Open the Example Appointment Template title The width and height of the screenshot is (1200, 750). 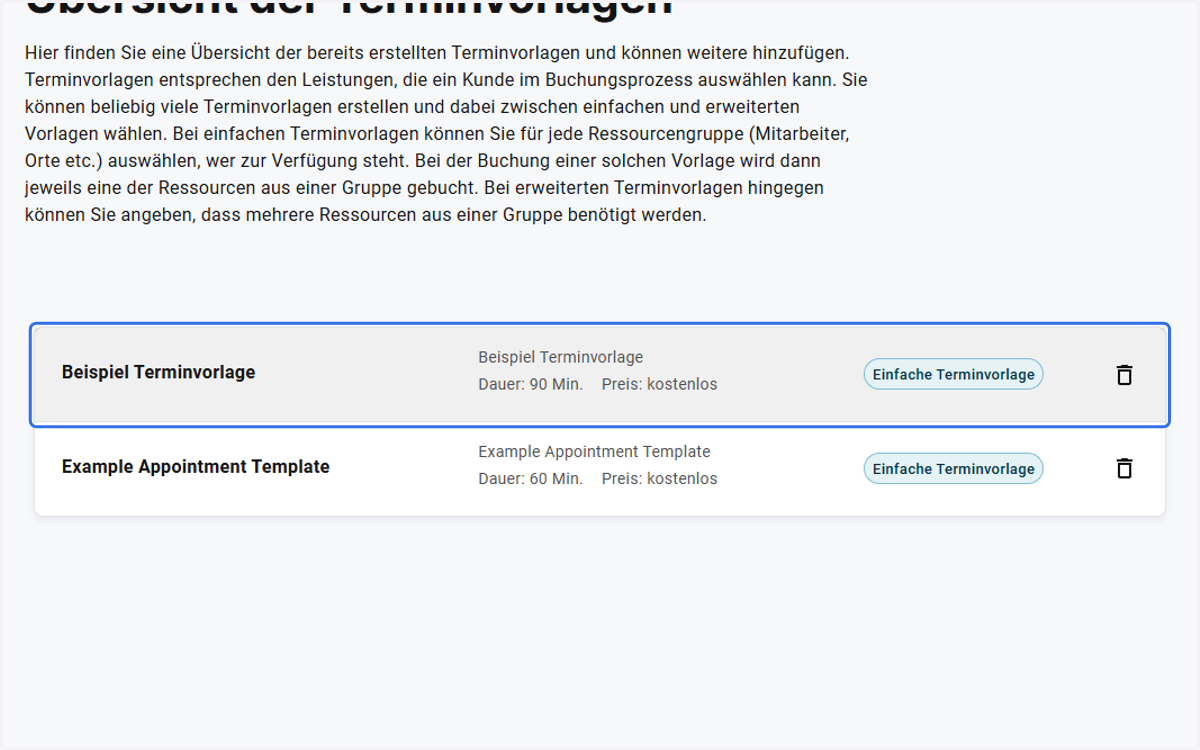pos(196,466)
